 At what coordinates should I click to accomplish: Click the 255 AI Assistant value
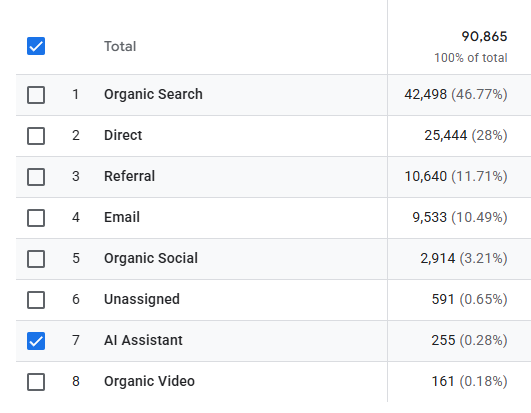pos(443,340)
